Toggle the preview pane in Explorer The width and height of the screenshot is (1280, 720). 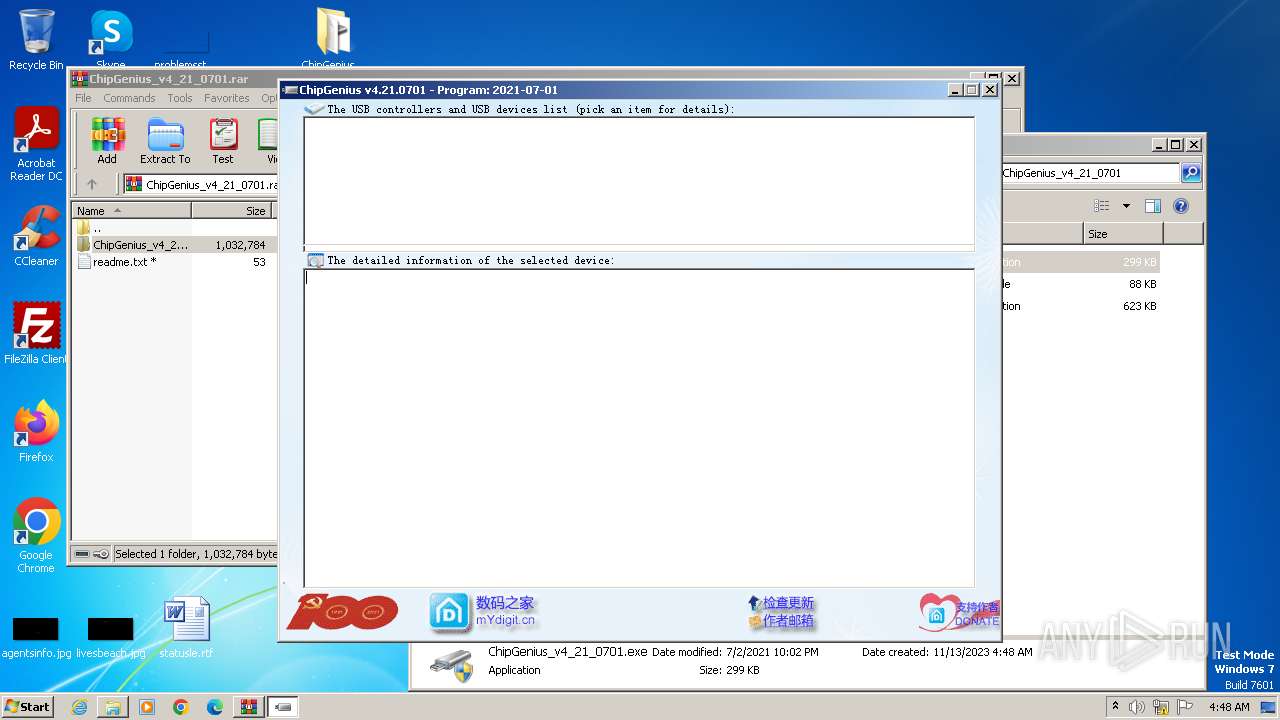pos(1152,206)
